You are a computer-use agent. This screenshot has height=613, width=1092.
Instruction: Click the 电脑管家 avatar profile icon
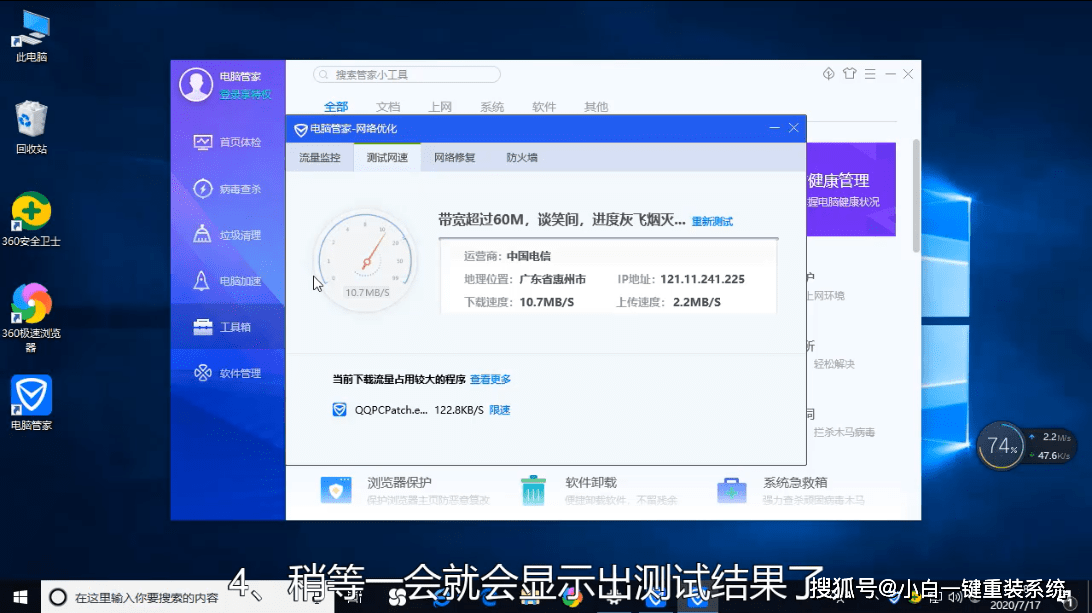197,85
